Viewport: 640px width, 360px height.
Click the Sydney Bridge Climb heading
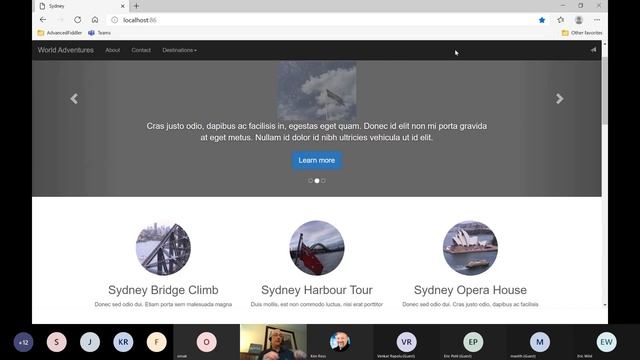pyautogui.click(x=163, y=290)
